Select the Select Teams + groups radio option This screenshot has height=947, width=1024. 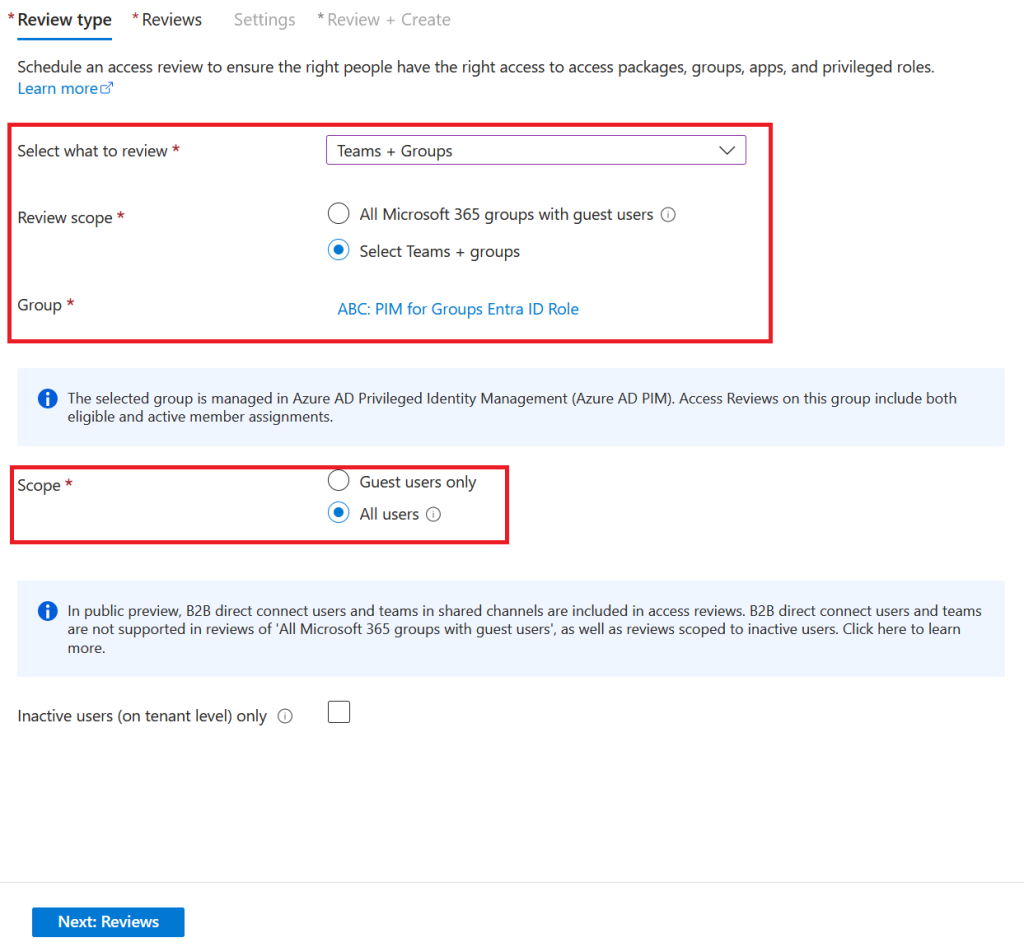(x=339, y=251)
